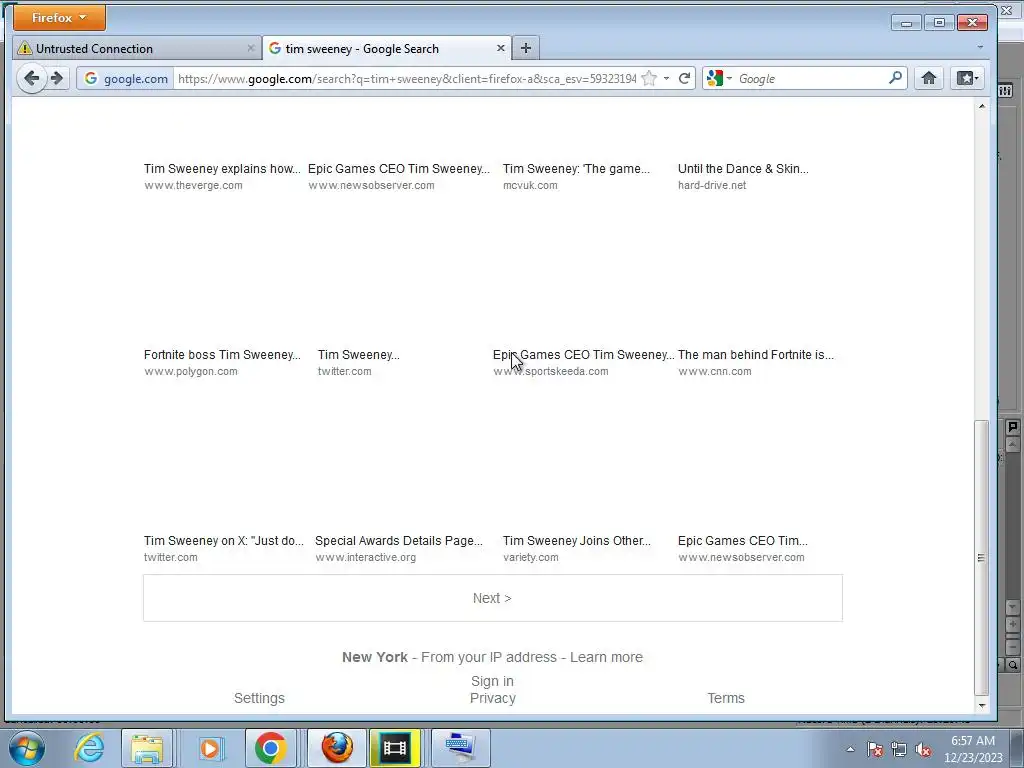This screenshot has width=1024, height=768.
Task: Click the google.com site identity icon
Action: point(126,79)
